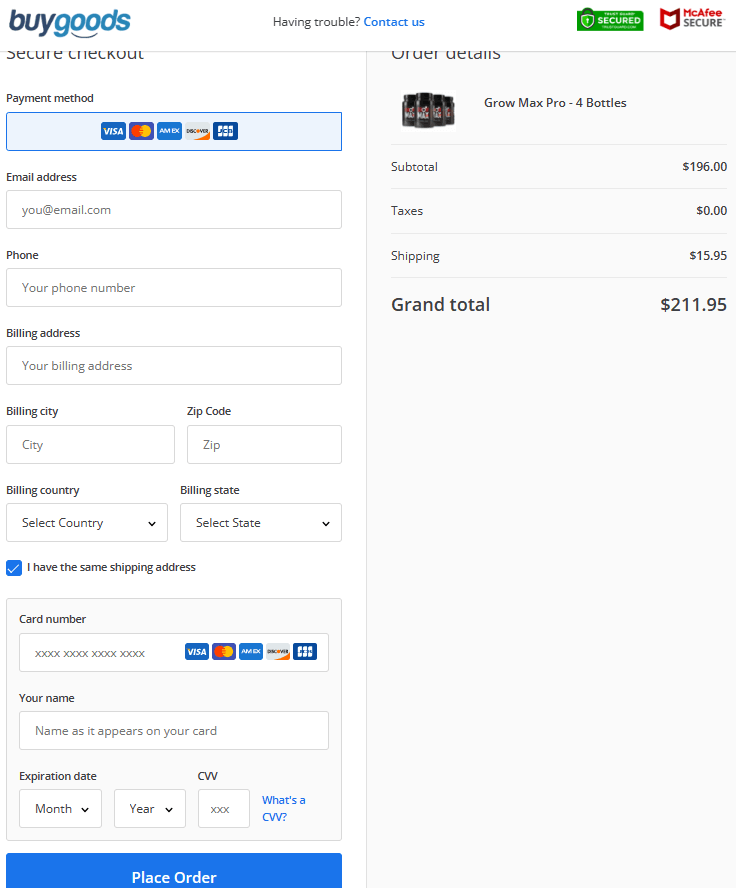
Task: Click the email address input field
Action: click(173, 209)
